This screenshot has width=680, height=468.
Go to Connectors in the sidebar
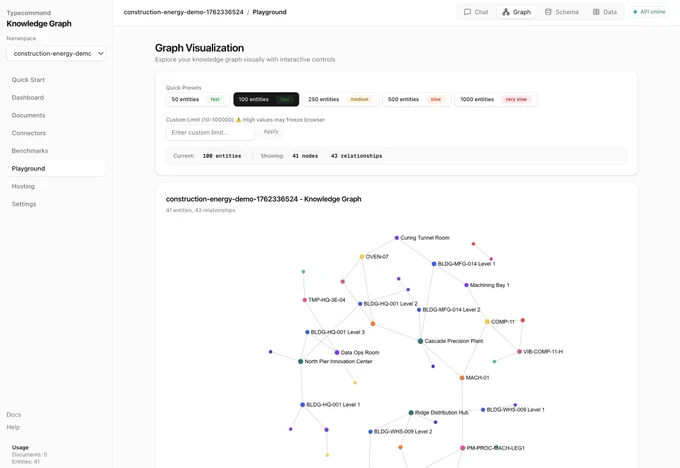(x=29, y=133)
